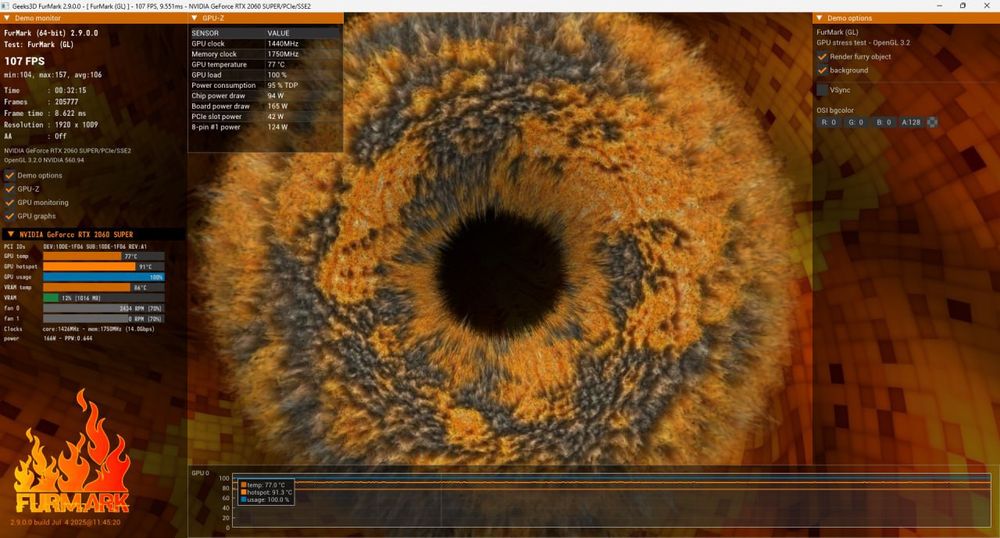Click the Geeks3D app icon in title bar
The image size is (1000, 538).
pos(6,6)
